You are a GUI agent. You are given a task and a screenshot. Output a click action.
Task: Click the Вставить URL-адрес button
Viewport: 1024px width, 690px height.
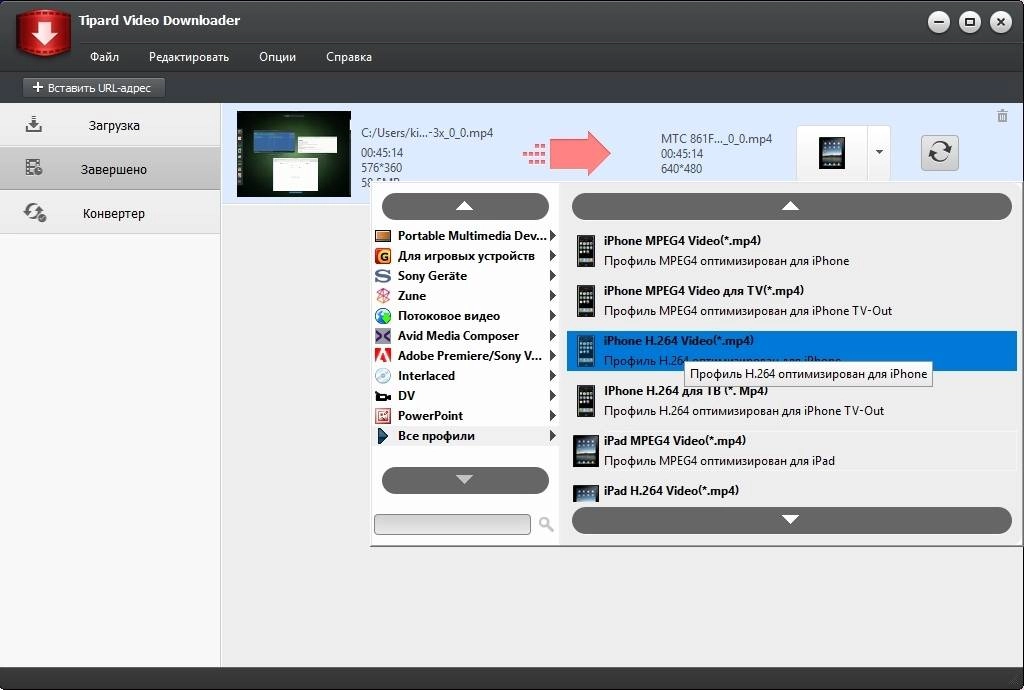93,87
